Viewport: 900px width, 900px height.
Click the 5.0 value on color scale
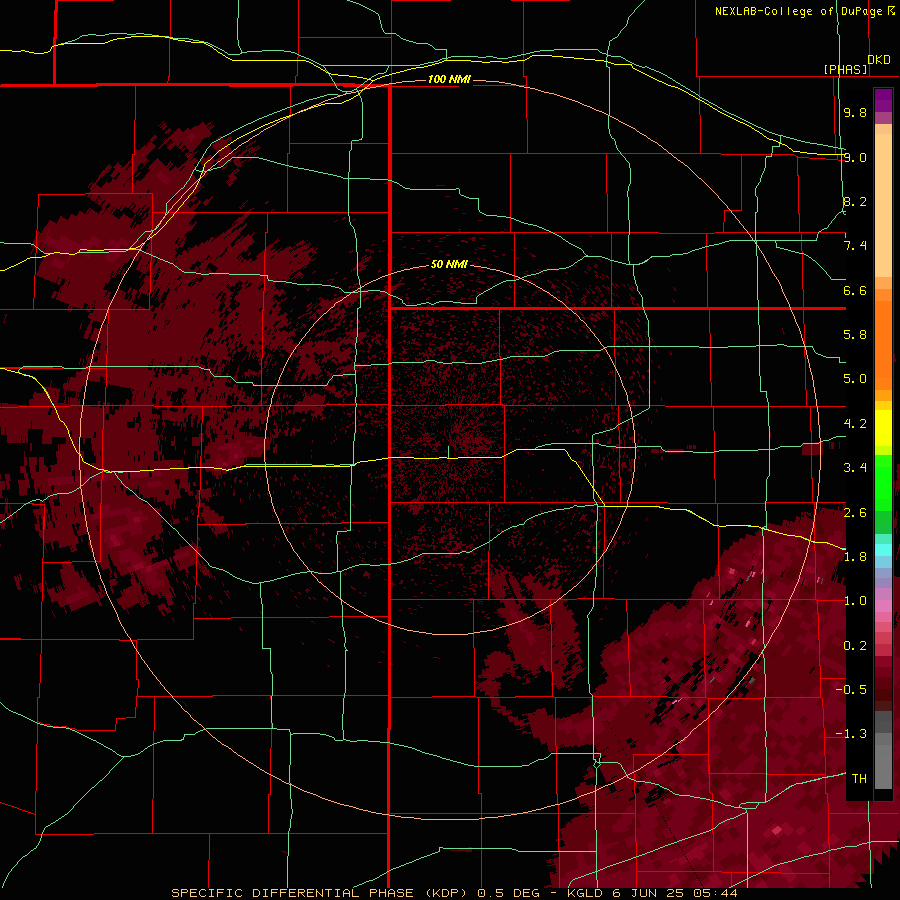coord(855,379)
